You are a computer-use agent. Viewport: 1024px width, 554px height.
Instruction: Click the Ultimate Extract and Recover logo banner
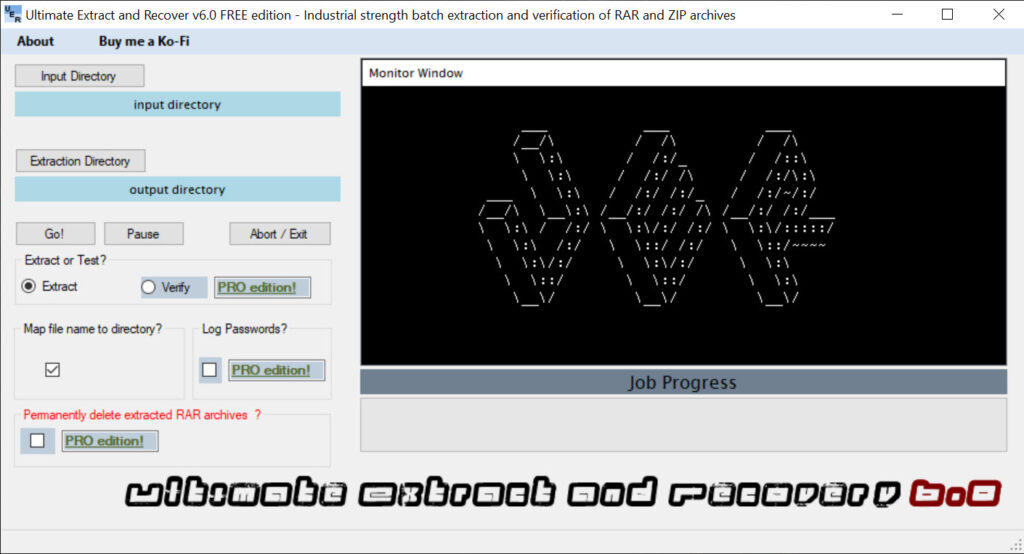pyautogui.click(x=563, y=493)
